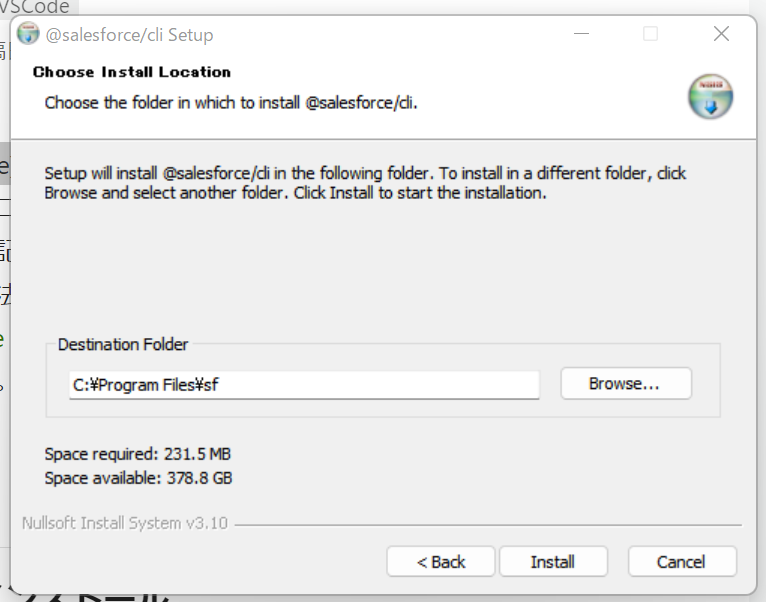766x602 pixels.
Task: Minimize the setup window
Action: point(581,34)
